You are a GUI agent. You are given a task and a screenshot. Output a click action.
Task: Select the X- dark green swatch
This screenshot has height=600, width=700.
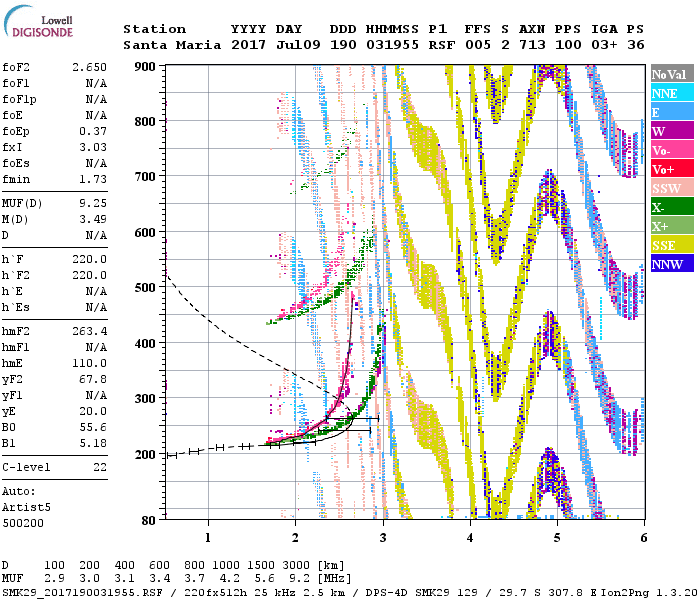[672, 207]
